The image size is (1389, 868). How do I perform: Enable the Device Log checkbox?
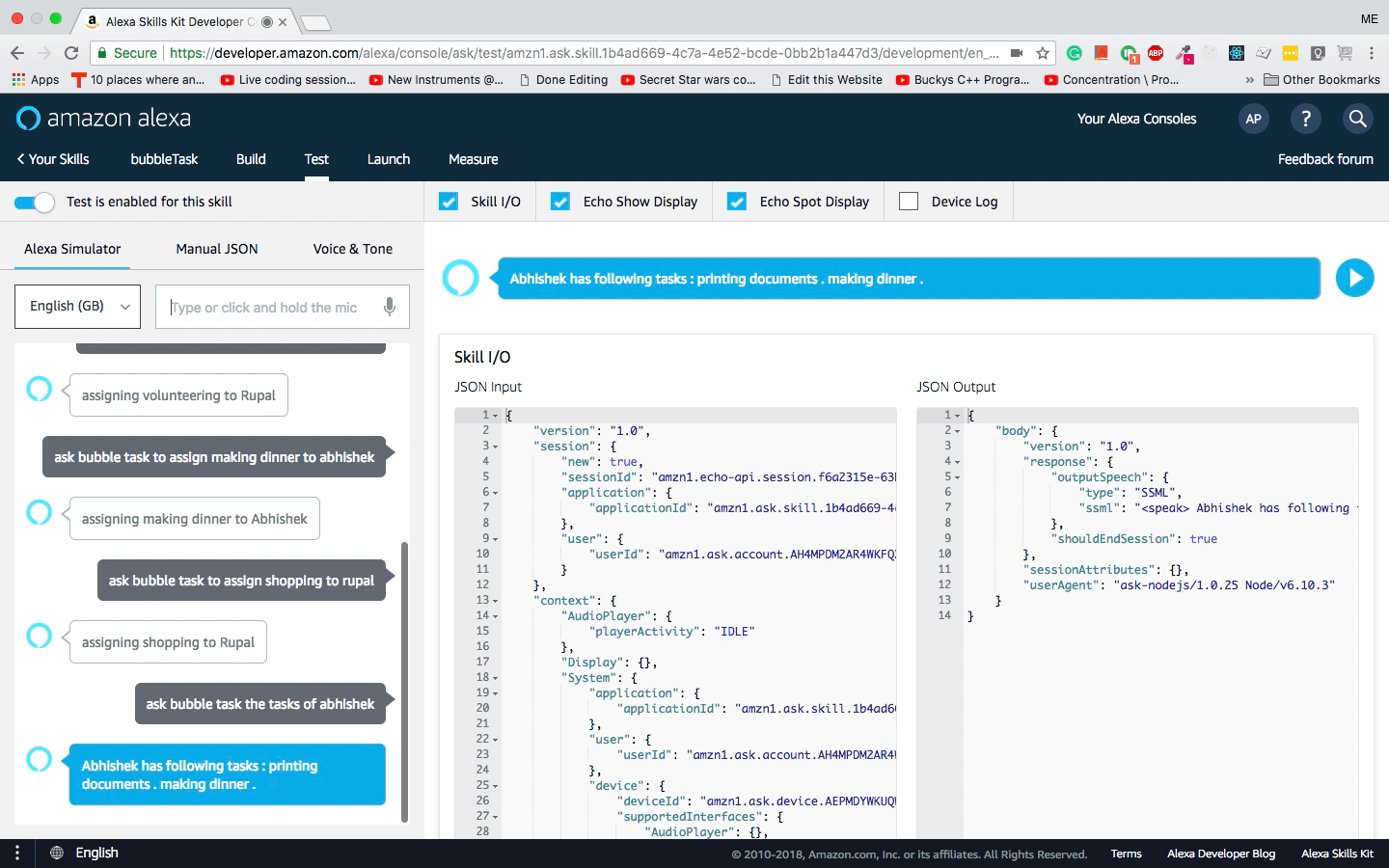[x=909, y=202]
